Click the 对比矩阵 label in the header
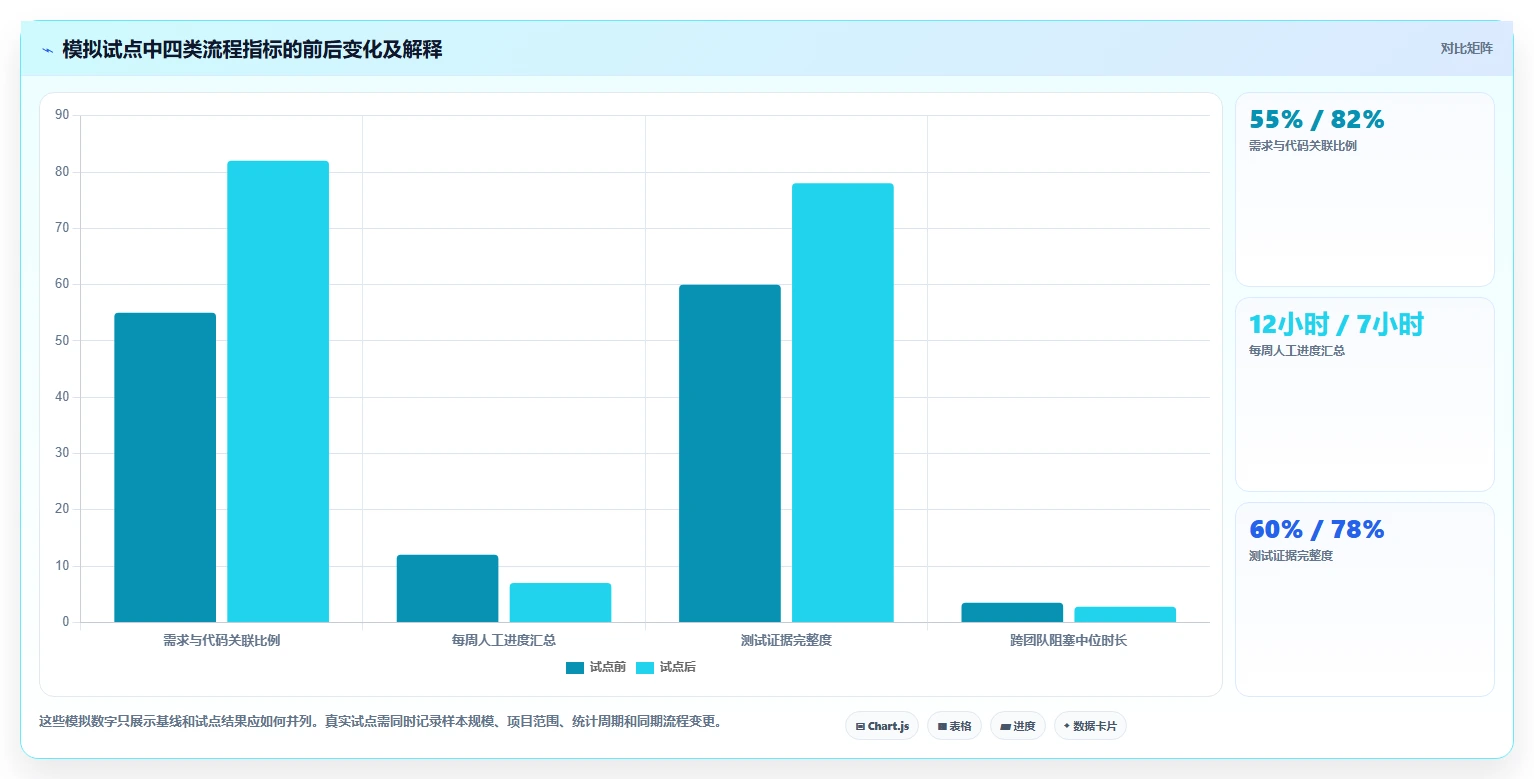 click(1466, 48)
